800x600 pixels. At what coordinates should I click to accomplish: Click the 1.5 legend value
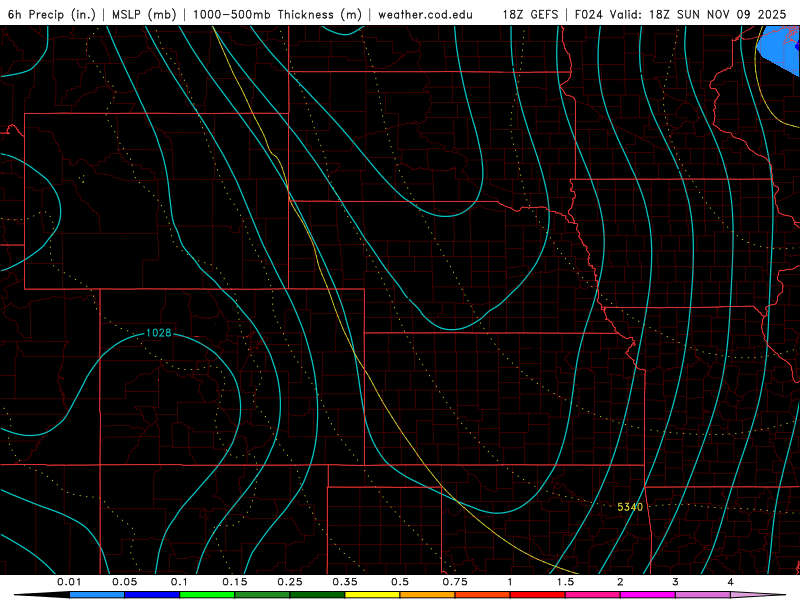pos(565,582)
